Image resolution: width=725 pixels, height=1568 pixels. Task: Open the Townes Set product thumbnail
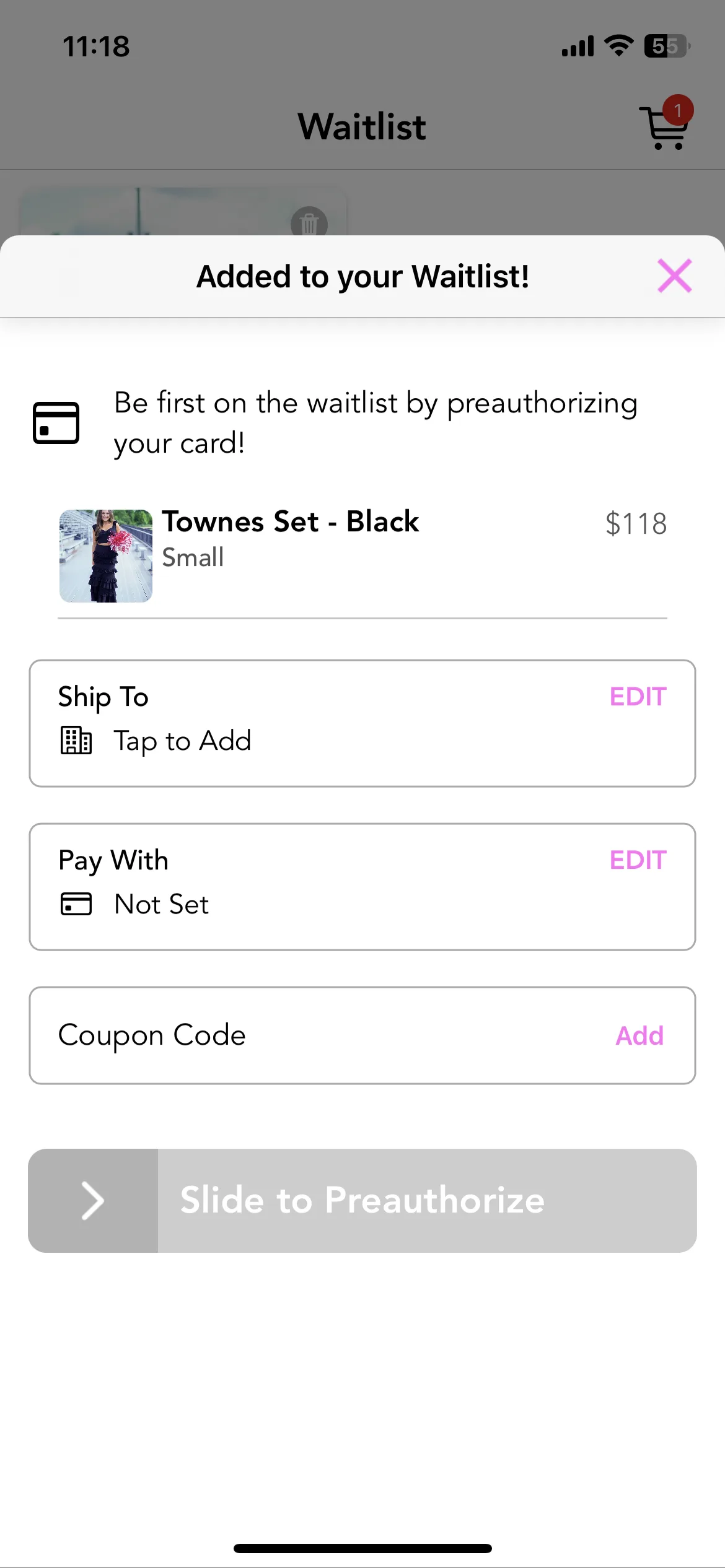coord(106,555)
